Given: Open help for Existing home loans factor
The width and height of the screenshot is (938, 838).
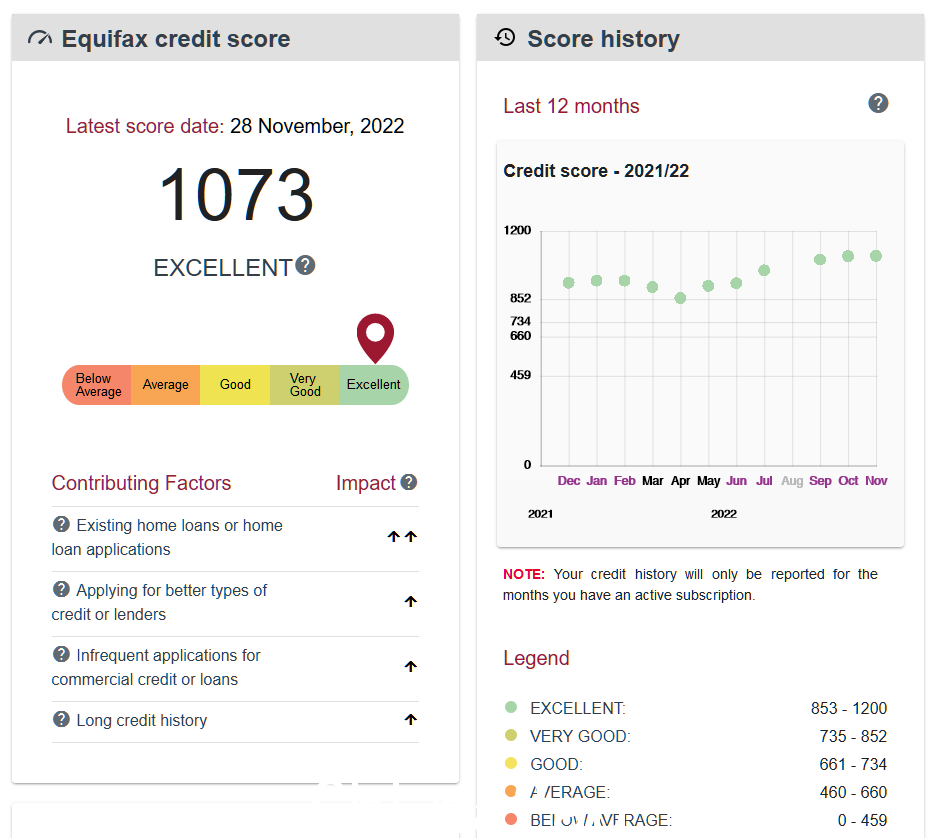Looking at the screenshot, I should pyautogui.click(x=61, y=525).
